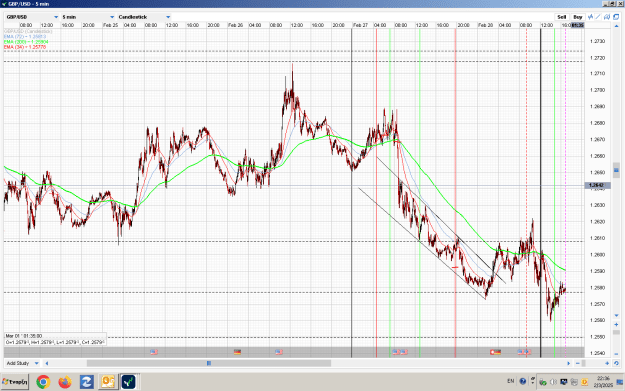
Task: Open the trading platform taskbar icon
Action: coord(129,382)
